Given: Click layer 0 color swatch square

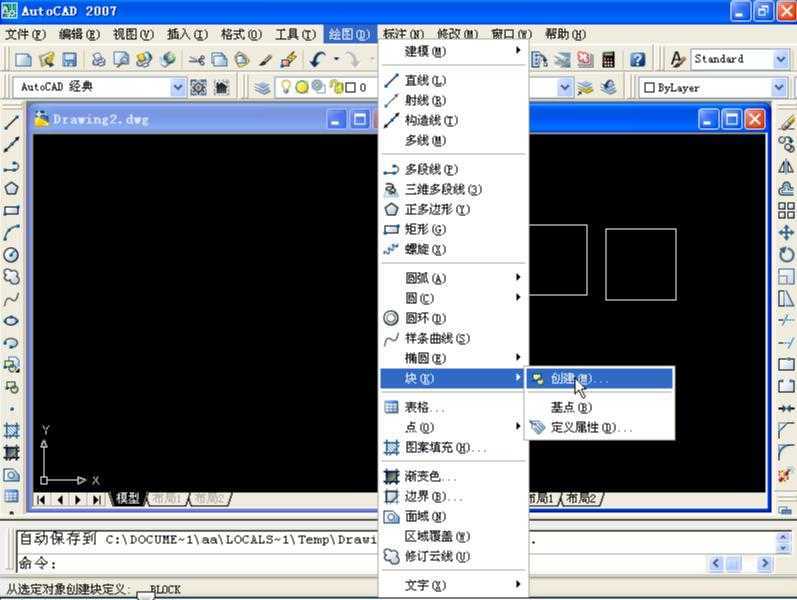Looking at the screenshot, I should pos(351,87).
